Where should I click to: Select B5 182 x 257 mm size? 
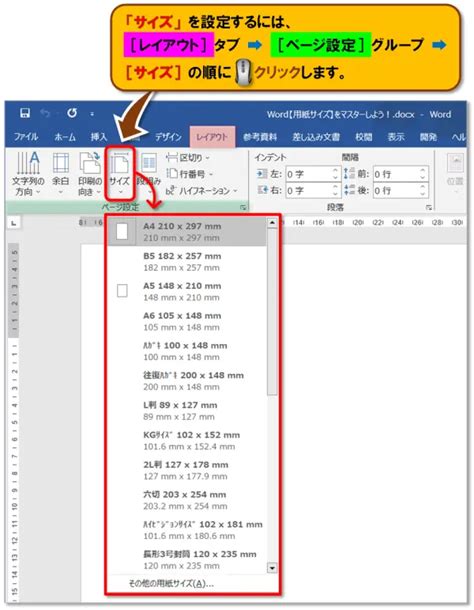pyautogui.click(x=187, y=261)
